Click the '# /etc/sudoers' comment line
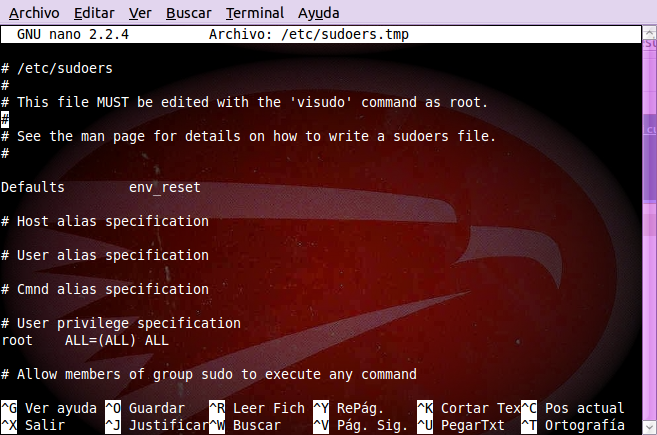 point(57,68)
